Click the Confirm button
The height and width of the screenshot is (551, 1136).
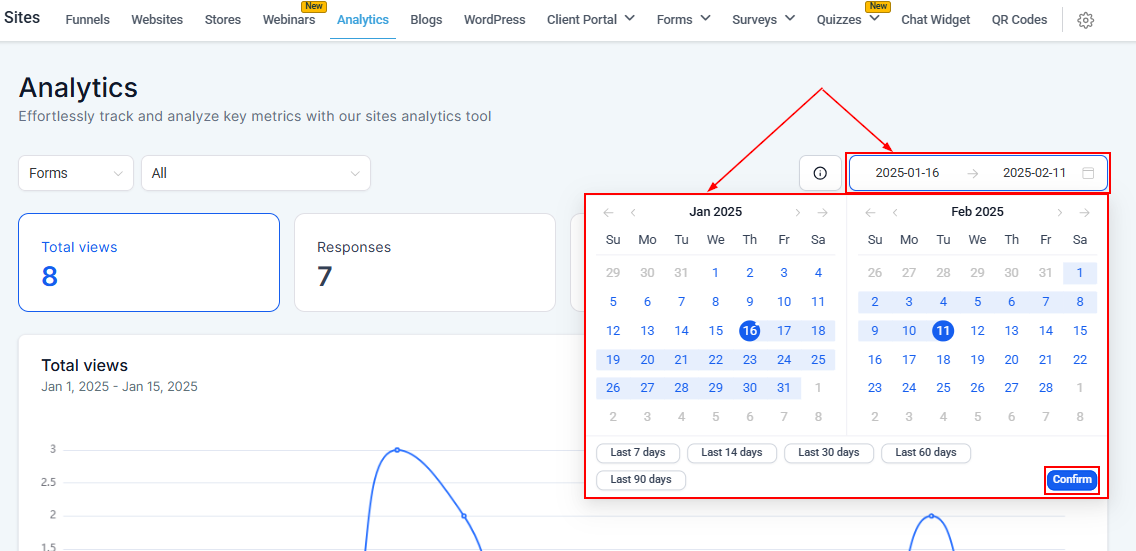[1072, 479]
